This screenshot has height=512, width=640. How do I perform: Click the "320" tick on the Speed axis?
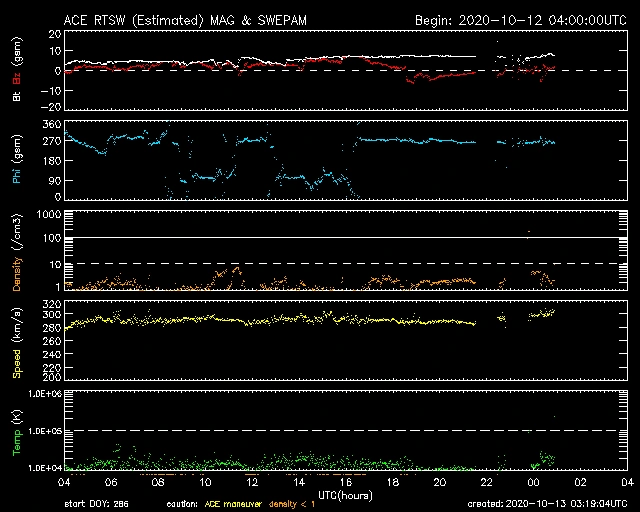pos(52,304)
